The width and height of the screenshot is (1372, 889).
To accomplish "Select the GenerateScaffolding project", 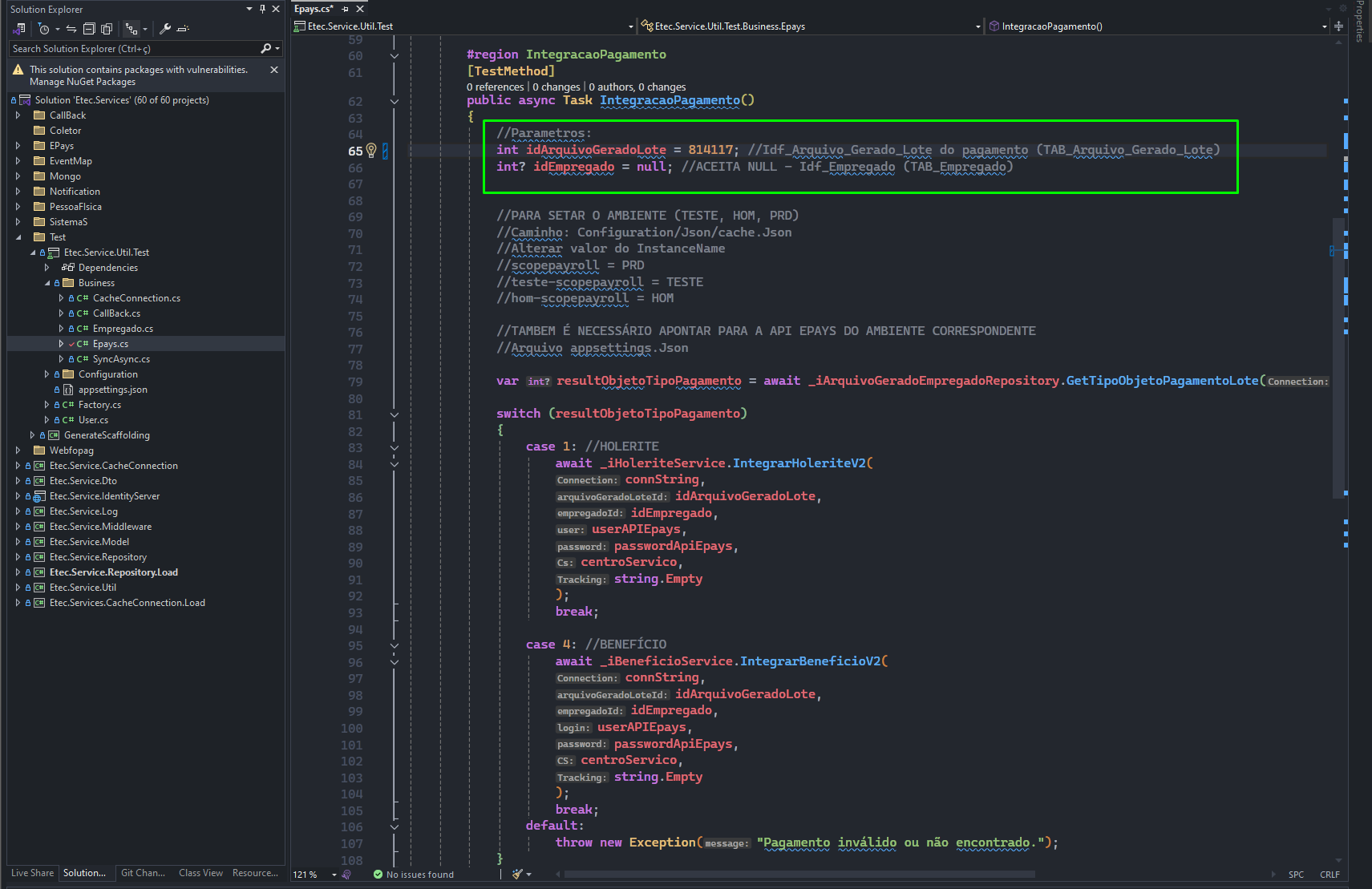I will coord(107,435).
